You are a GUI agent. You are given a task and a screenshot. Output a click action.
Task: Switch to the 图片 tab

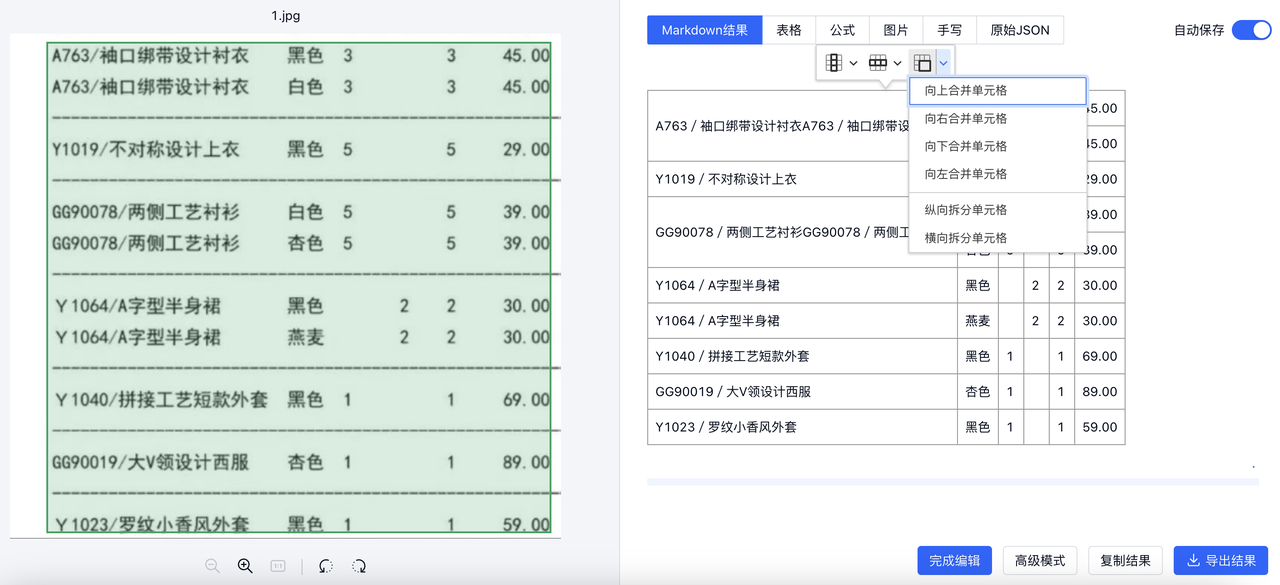pyautogui.click(x=896, y=30)
